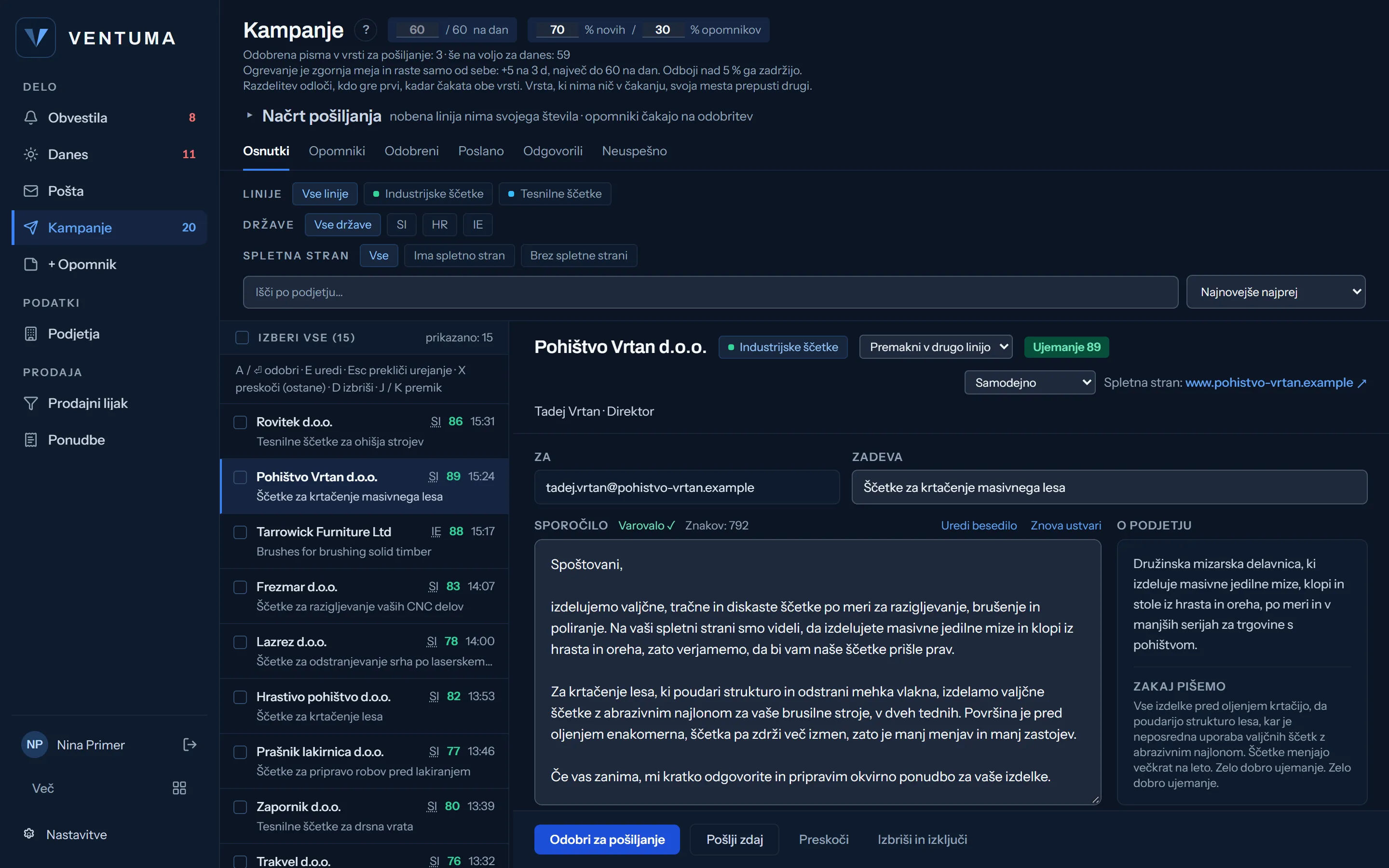Toggle the Izberi vse checkbox

[x=242, y=338]
